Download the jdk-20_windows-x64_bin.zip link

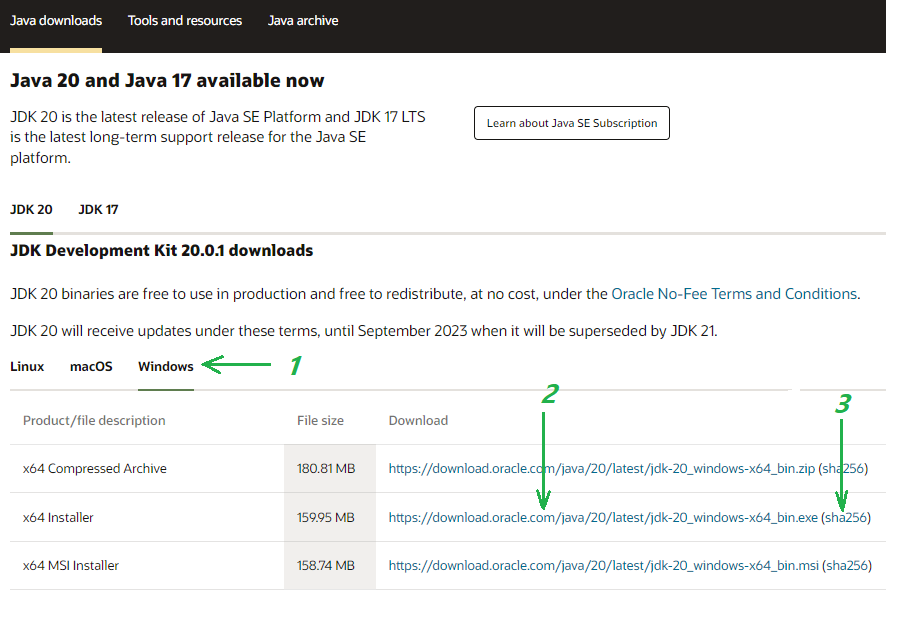click(601, 468)
